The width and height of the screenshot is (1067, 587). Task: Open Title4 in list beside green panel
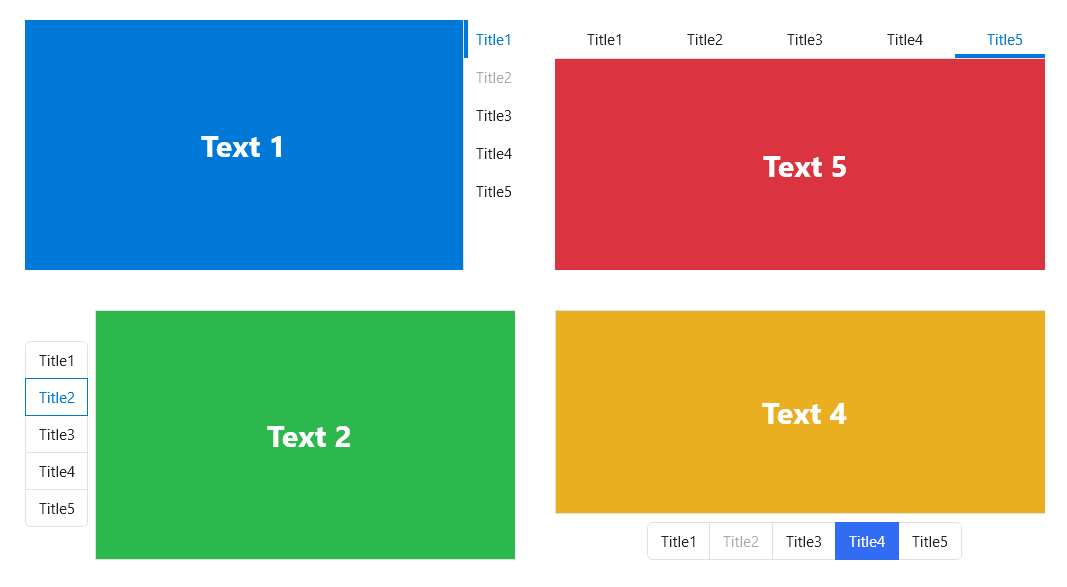click(x=56, y=471)
